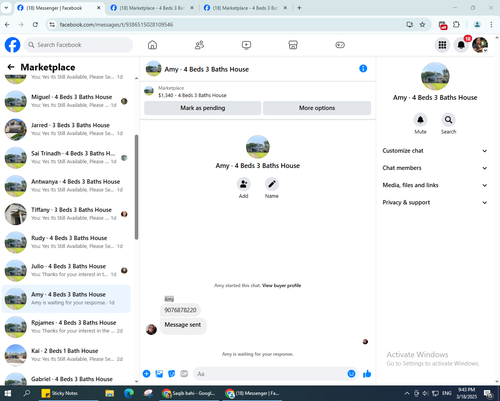
Task: Open the $1,340 4 Beds 3 Baths listing
Action: coord(192,95)
